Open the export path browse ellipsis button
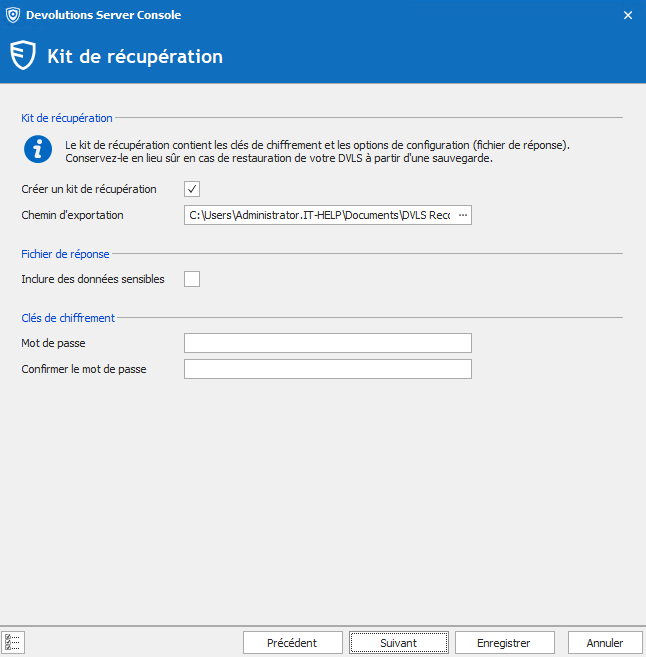This screenshot has width=646, height=657. tap(462, 215)
